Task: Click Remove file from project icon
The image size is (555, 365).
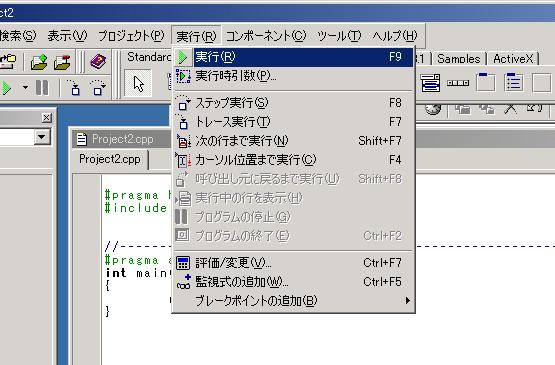Action: 62,62
